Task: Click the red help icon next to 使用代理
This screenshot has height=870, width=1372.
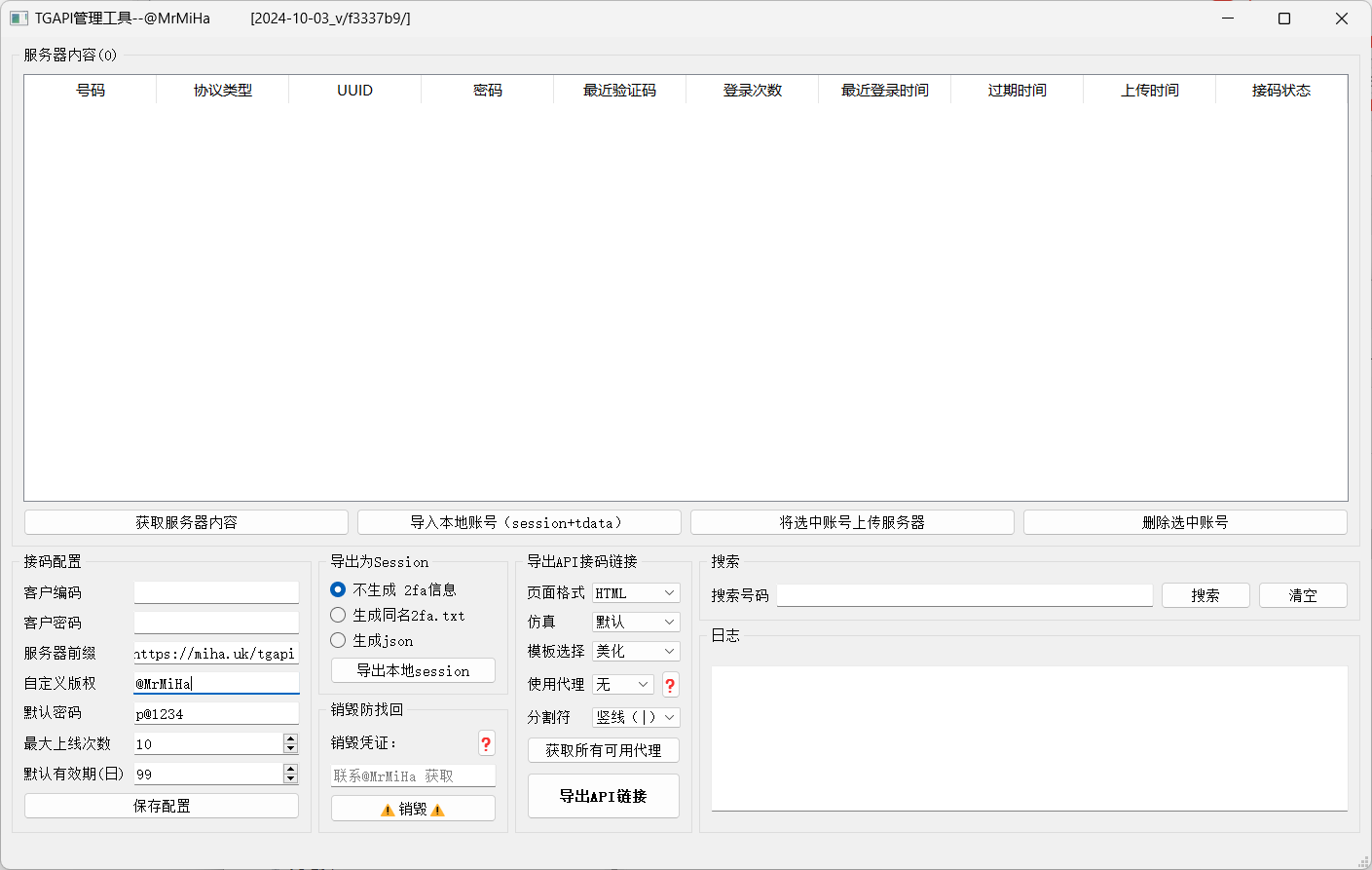Action: point(670,685)
